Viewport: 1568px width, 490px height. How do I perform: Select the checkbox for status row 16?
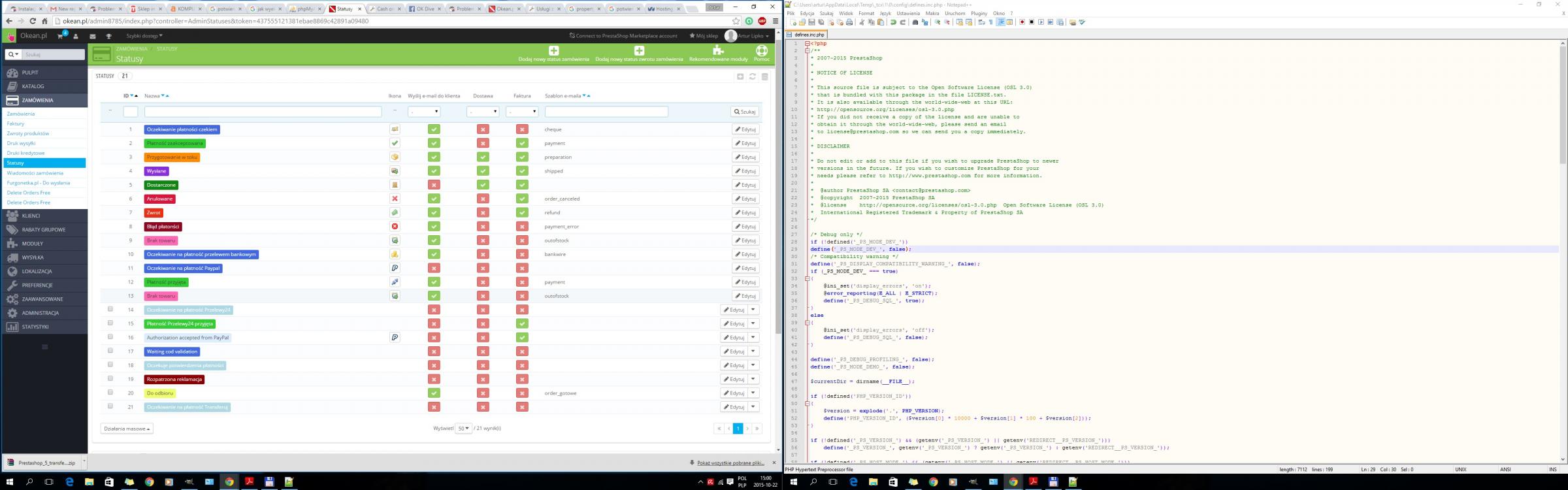tap(110, 337)
